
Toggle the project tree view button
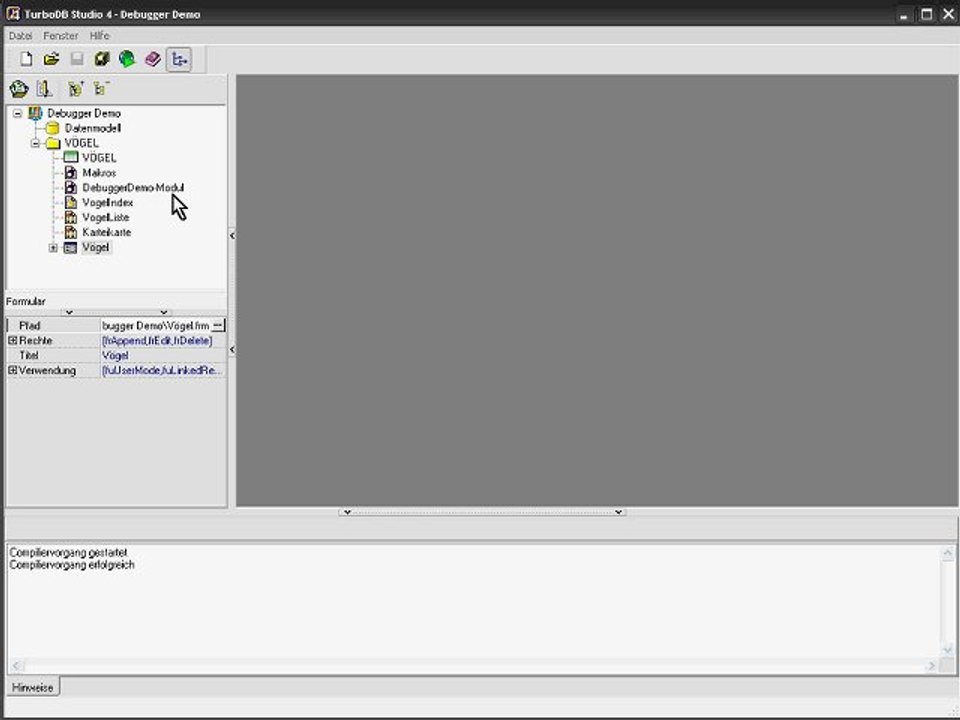(x=178, y=59)
